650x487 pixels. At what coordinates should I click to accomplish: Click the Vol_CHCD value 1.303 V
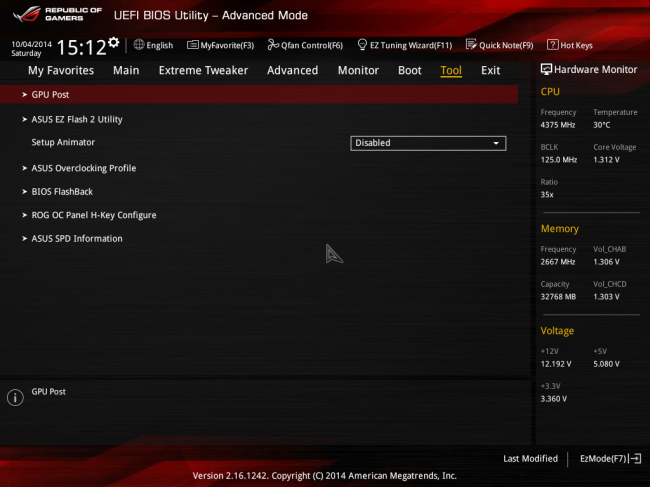coord(606,297)
